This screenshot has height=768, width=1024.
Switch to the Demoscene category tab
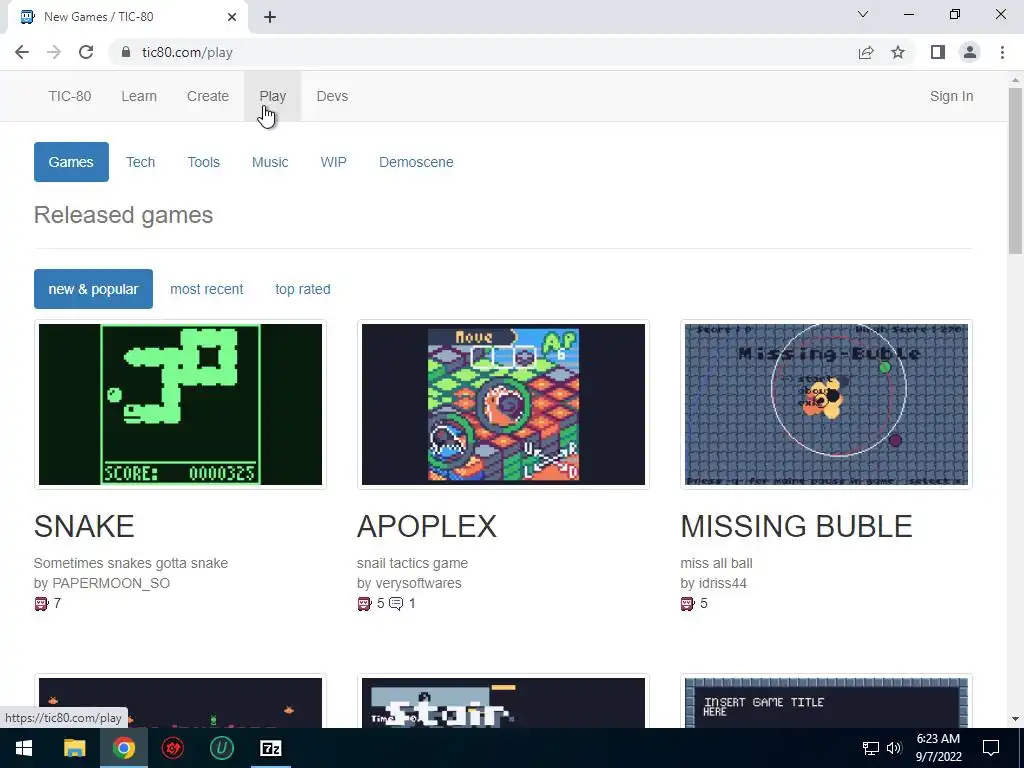[x=416, y=162]
